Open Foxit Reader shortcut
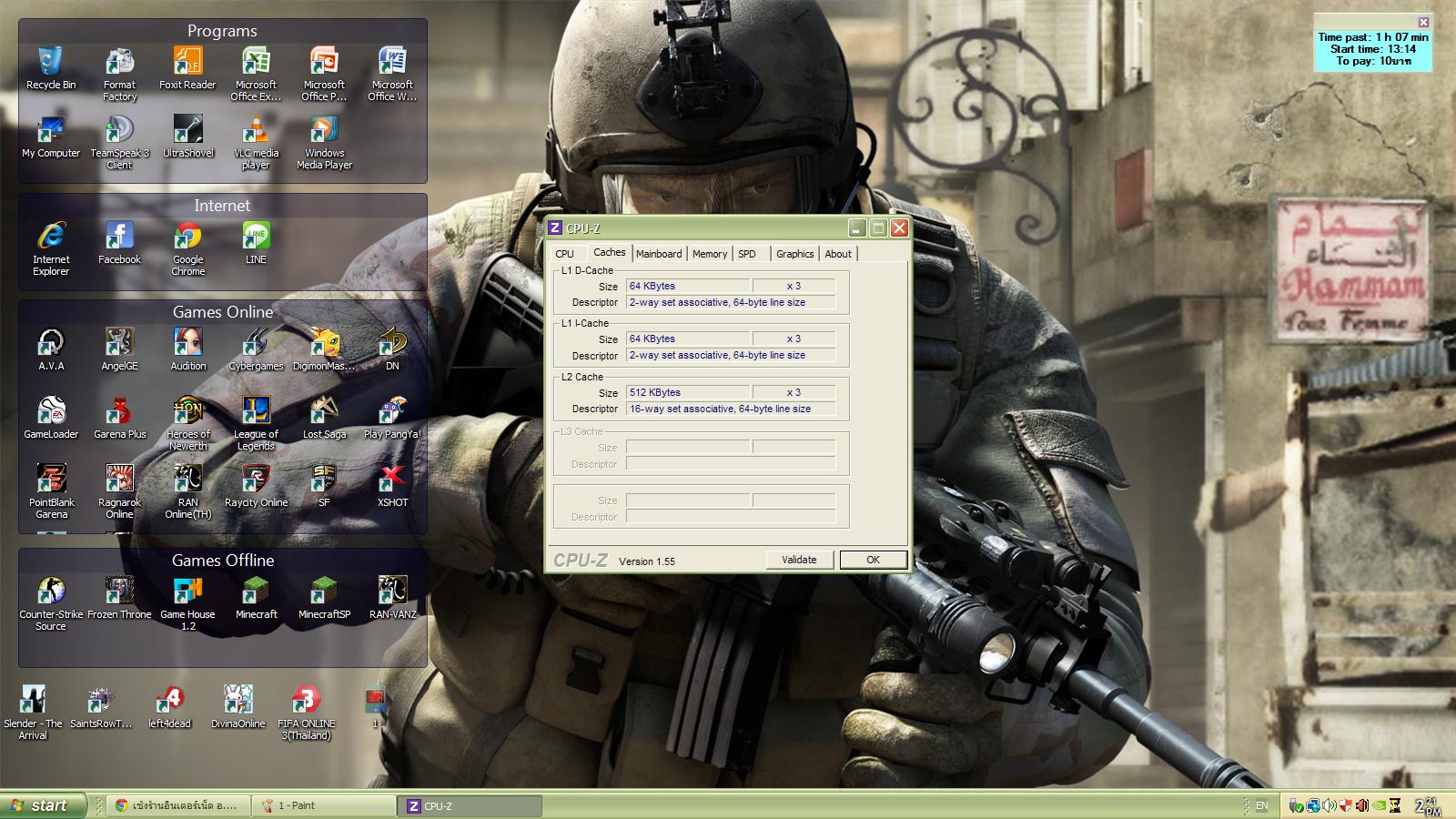The image size is (1456, 819). [187, 68]
